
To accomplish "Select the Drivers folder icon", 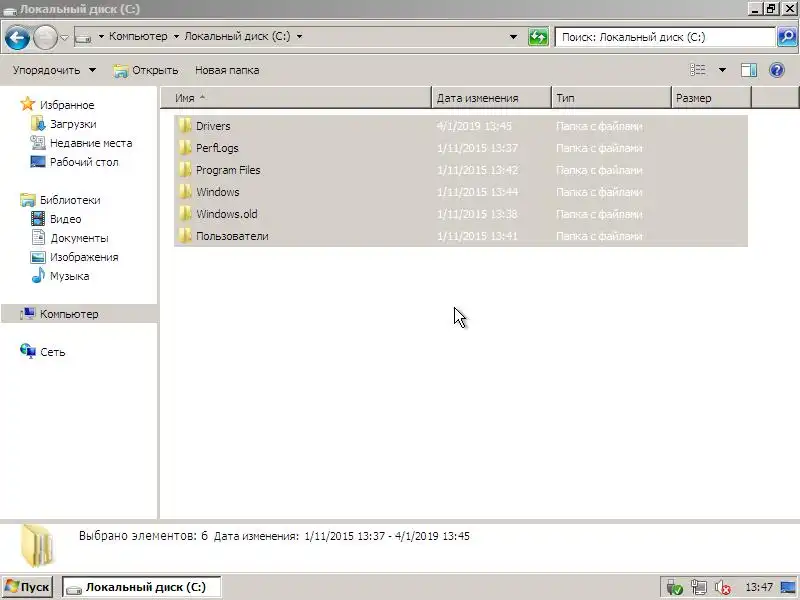I will [x=185, y=126].
